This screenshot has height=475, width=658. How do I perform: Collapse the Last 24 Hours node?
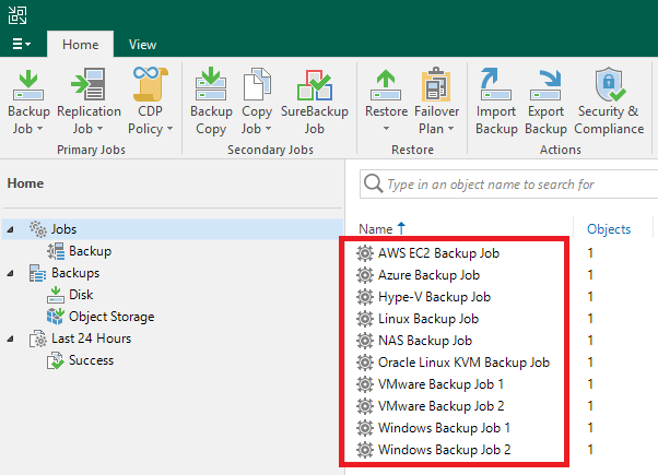(10, 339)
